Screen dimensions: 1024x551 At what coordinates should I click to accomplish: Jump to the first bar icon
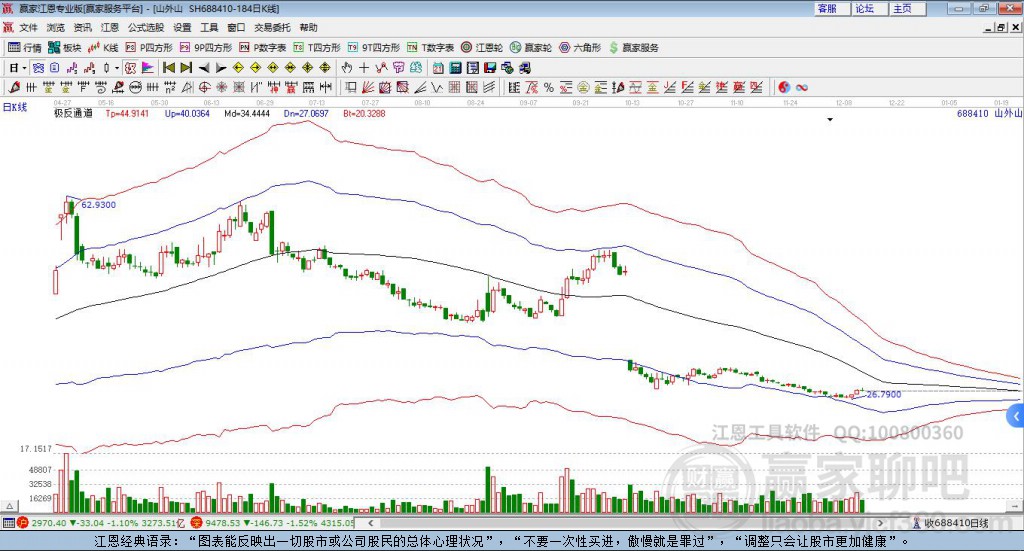[168, 68]
